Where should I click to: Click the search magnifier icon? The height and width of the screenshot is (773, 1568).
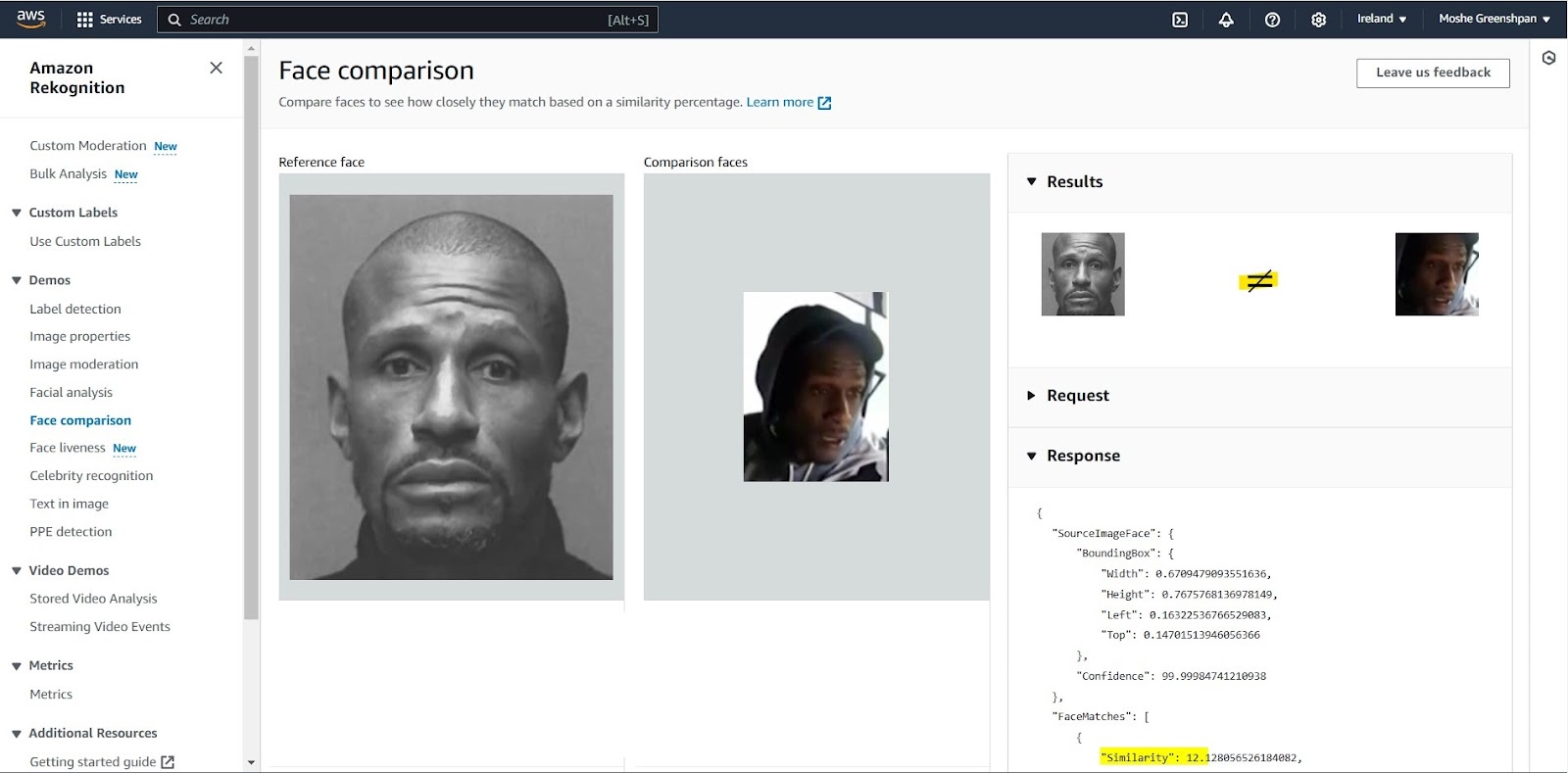[174, 20]
